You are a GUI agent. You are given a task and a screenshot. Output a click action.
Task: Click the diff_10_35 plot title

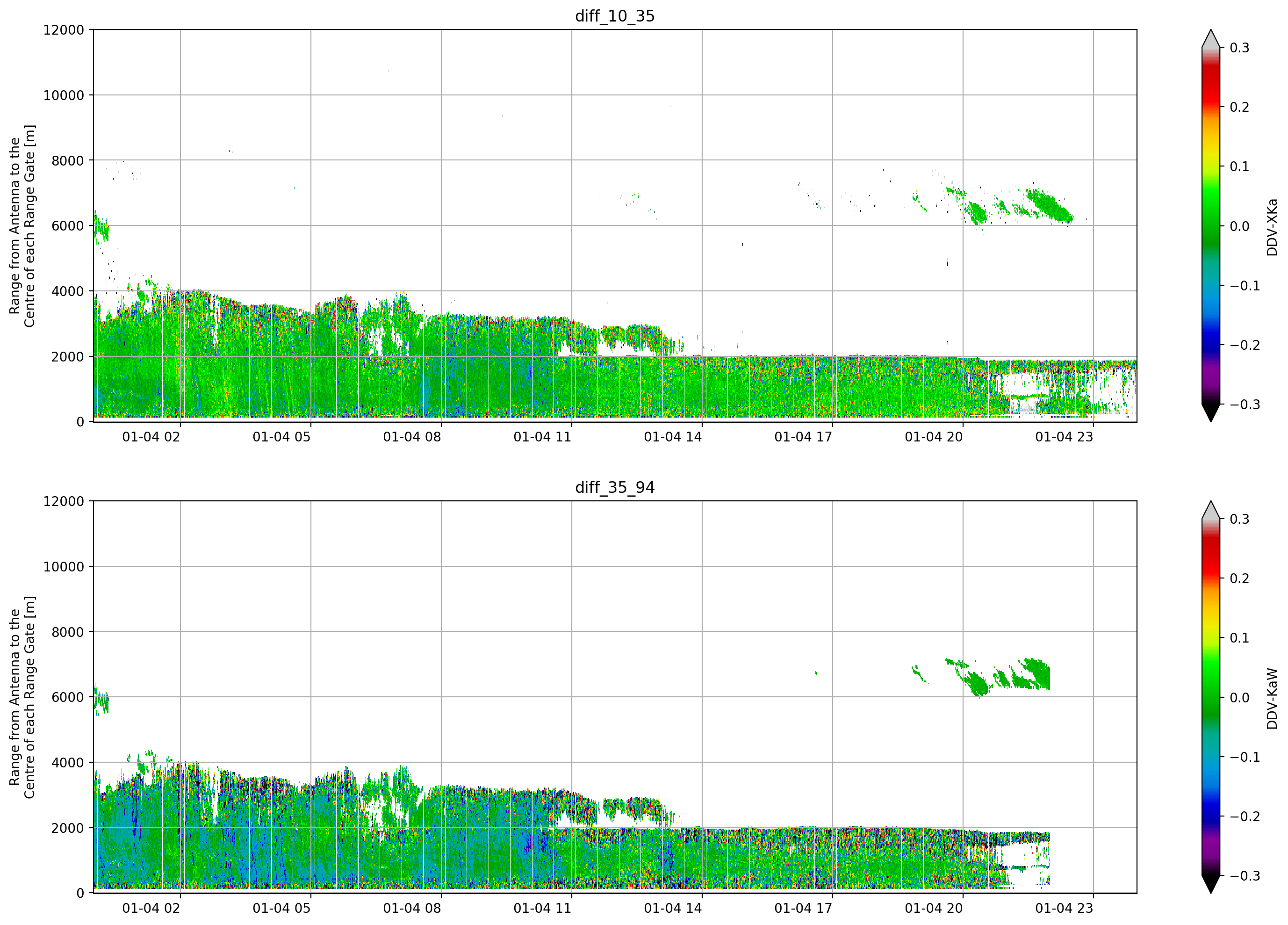(615, 16)
